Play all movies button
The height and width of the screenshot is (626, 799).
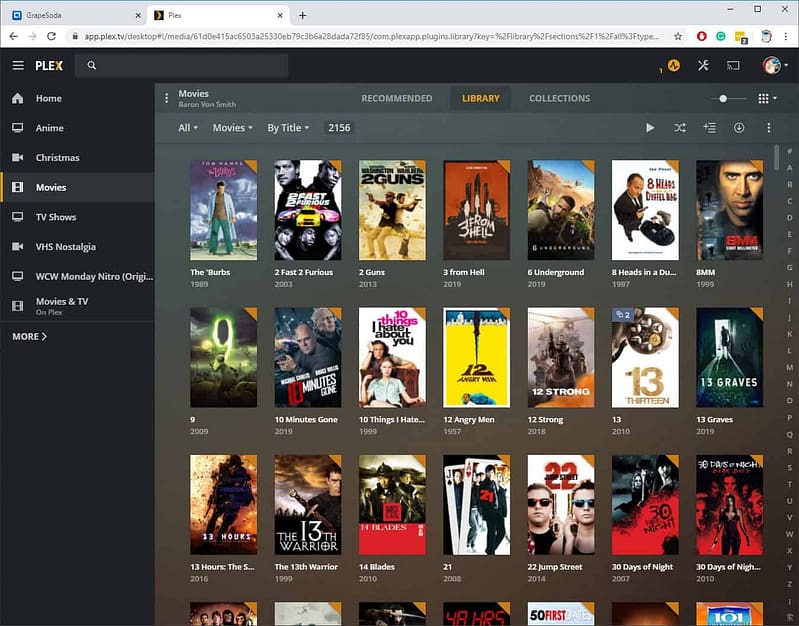pos(650,127)
